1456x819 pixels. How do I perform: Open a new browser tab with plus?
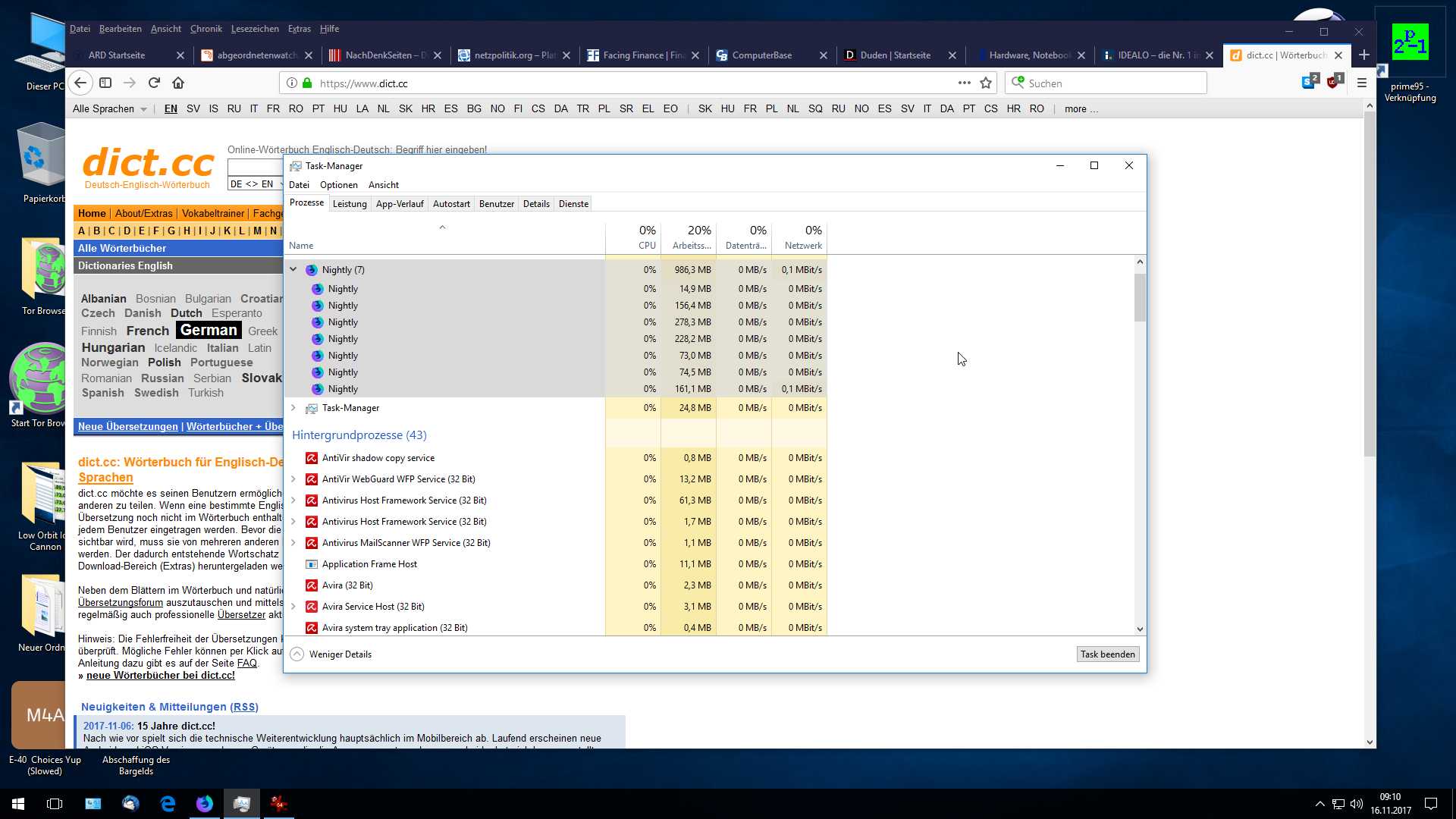pos(1364,55)
